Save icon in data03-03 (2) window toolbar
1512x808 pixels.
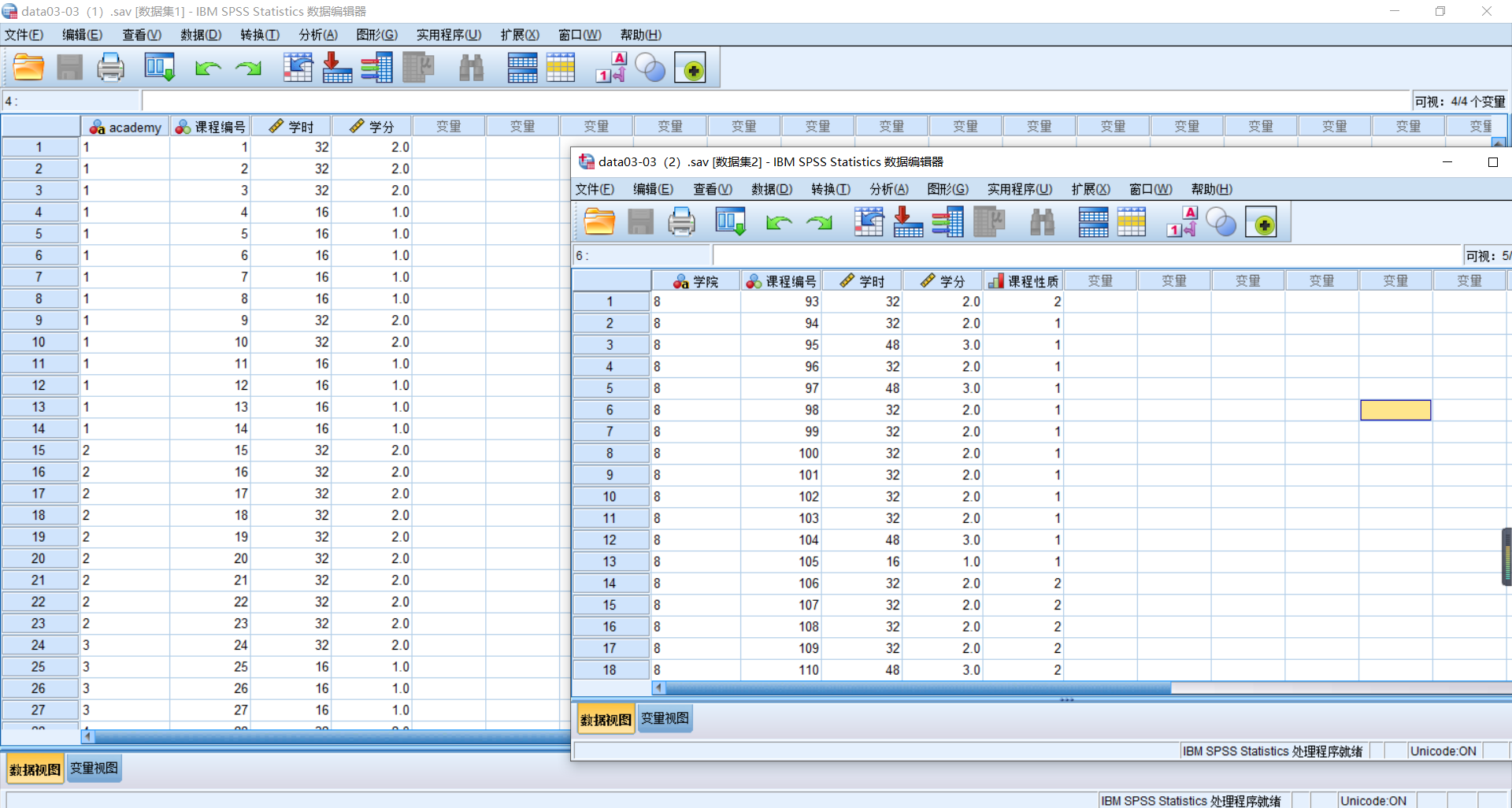[x=640, y=222]
